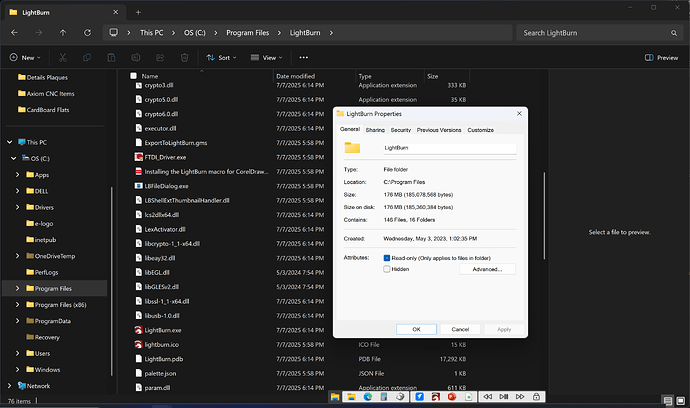Expand the DELL folder node
Screen dimensions: 690x408
(x=18, y=191)
